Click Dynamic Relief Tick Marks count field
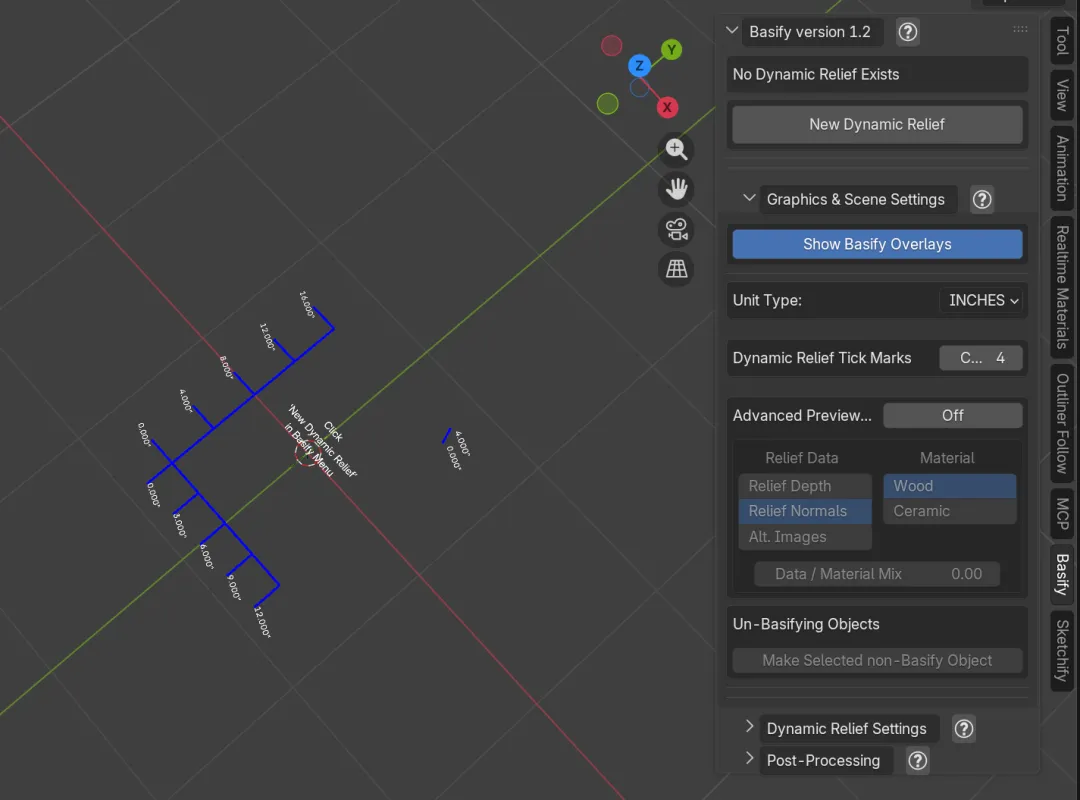This screenshot has height=800, width=1080. pos(981,358)
